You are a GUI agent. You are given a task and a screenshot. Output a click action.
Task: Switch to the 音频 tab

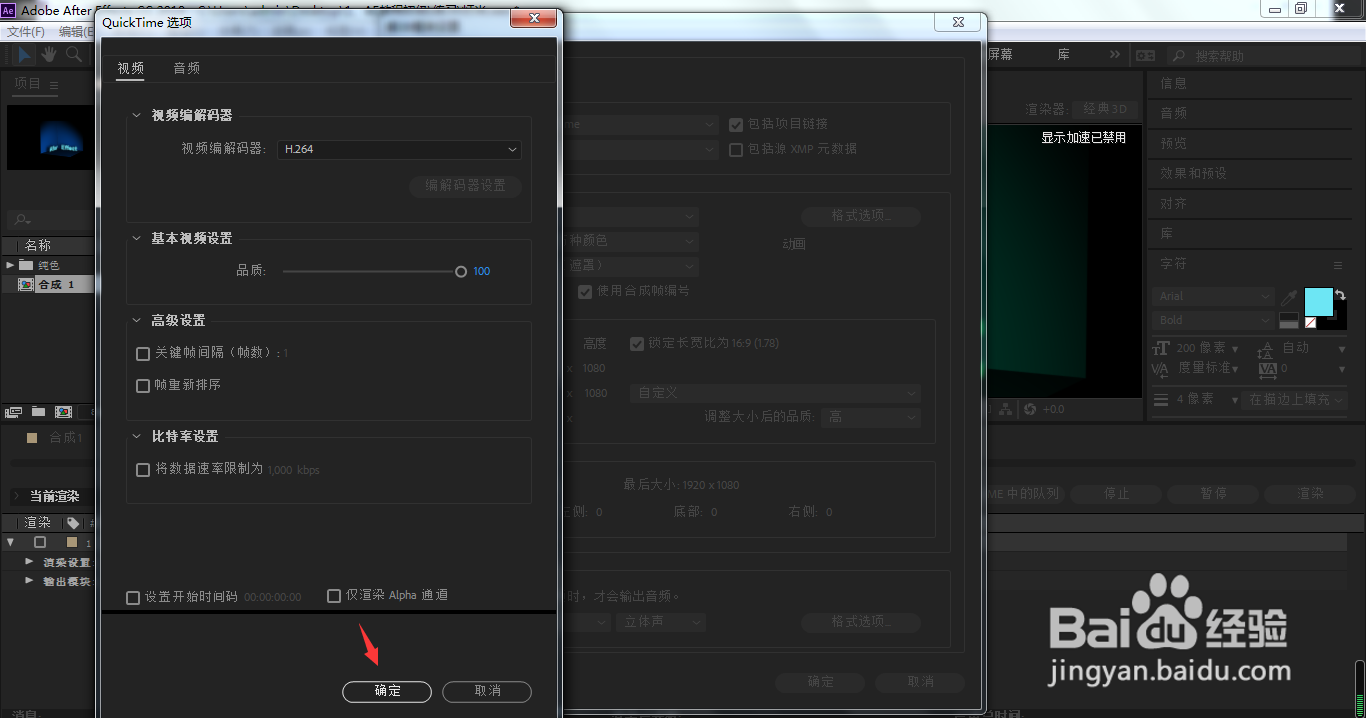coord(187,68)
